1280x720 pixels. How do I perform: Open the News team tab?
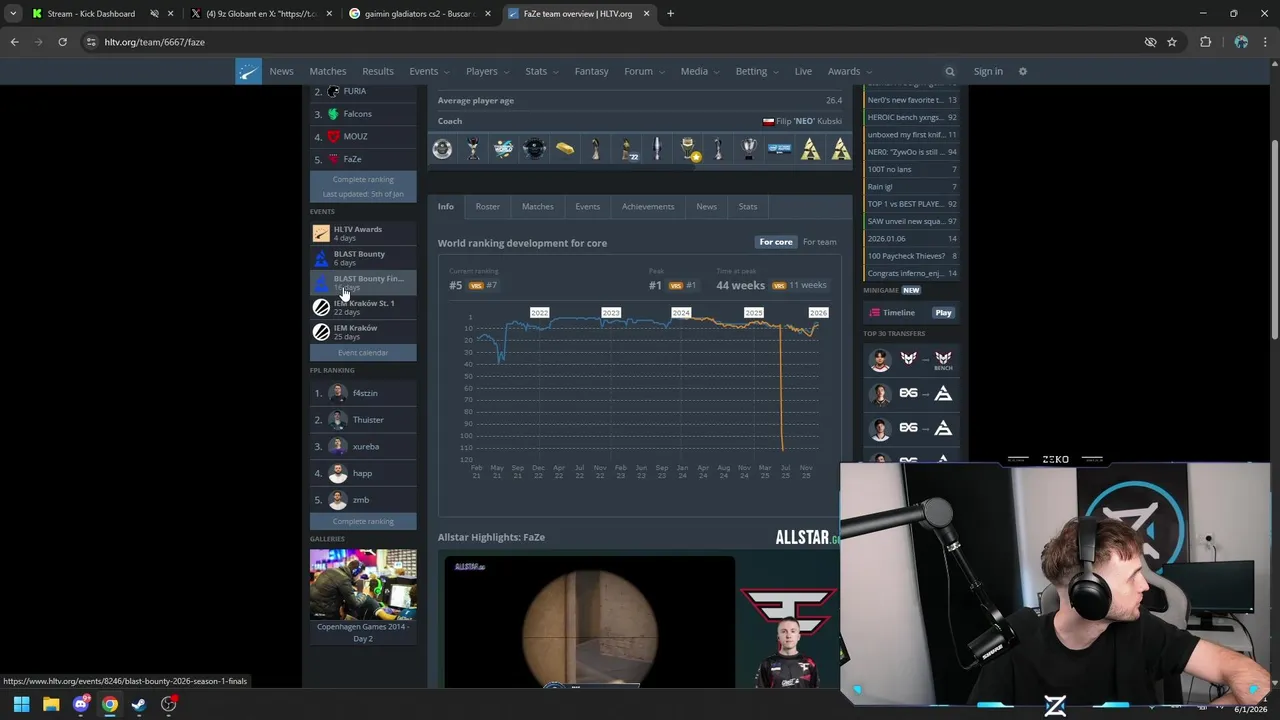pyautogui.click(x=707, y=206)
